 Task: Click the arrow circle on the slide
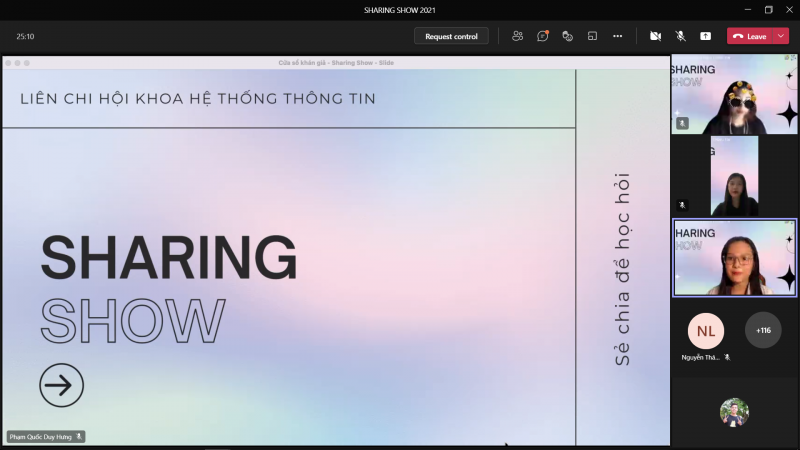click(x=61, y=385)
